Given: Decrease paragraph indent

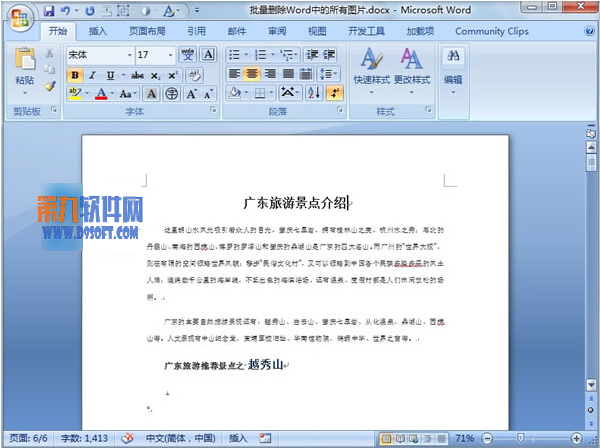Looking at the screenshot, I should (x=312, y=55).
